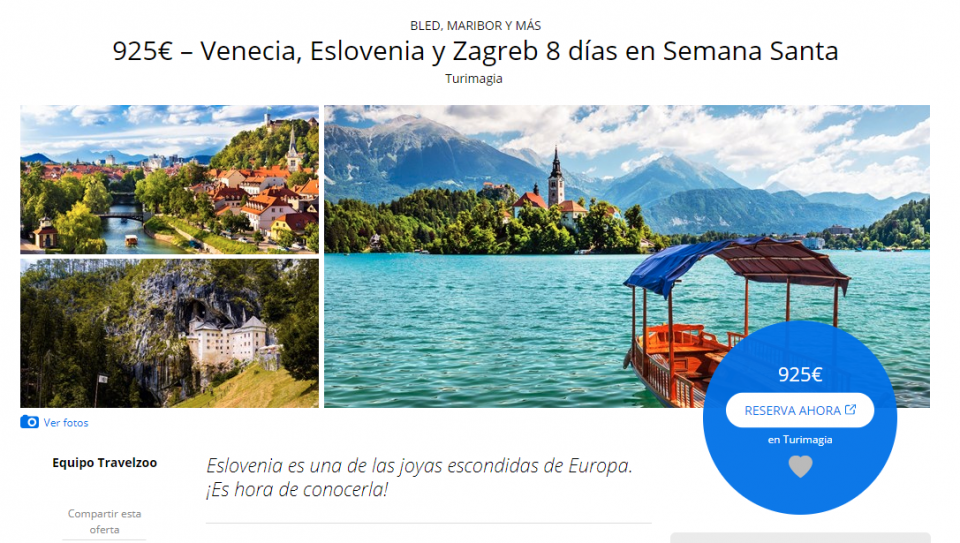Image resolution: width=960 pixels, height=543 pixels.
Task: Open the large Lake Bled photo
Action: pos(627,256)
